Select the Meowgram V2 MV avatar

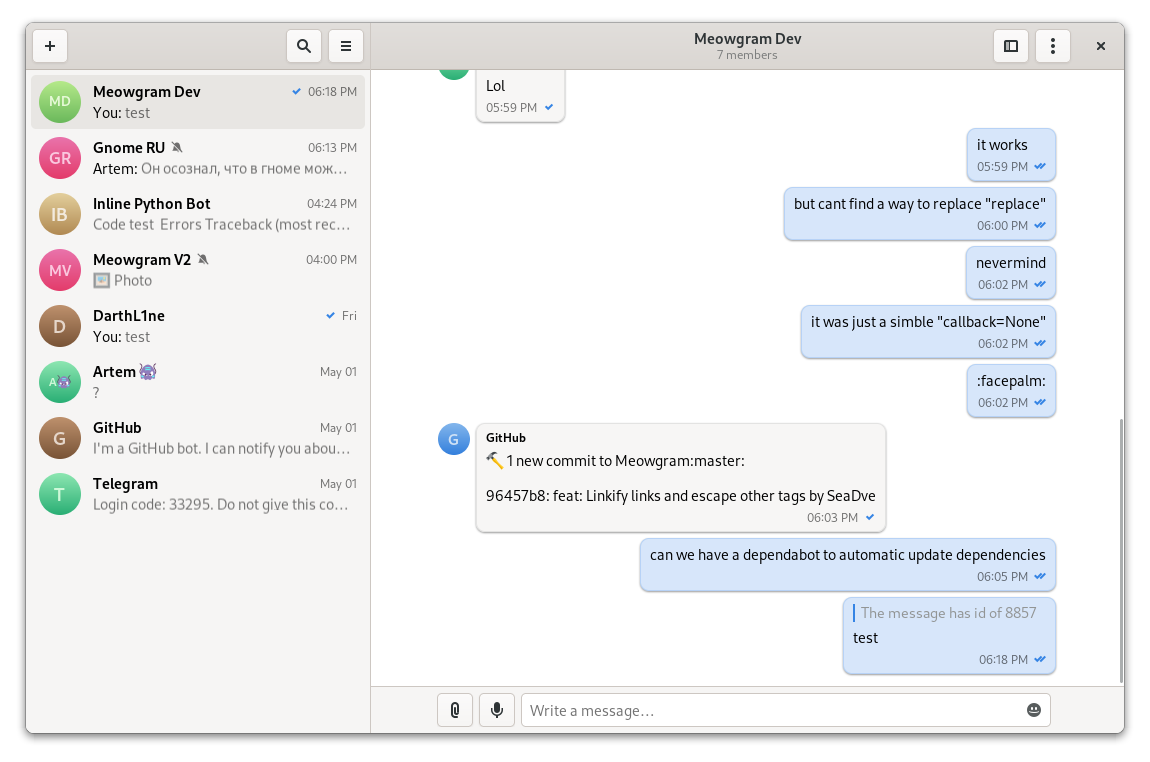click(x=59, y=270)
